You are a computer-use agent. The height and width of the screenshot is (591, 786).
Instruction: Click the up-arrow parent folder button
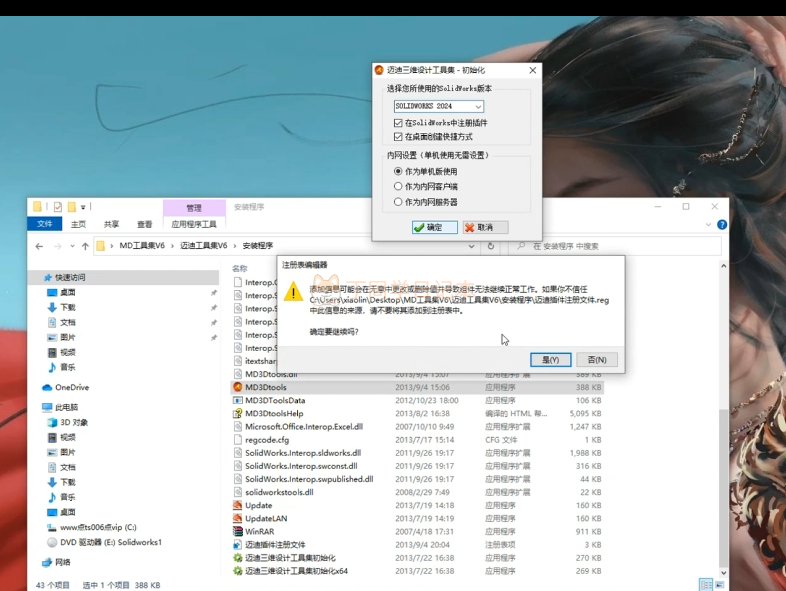pos(87,245)
